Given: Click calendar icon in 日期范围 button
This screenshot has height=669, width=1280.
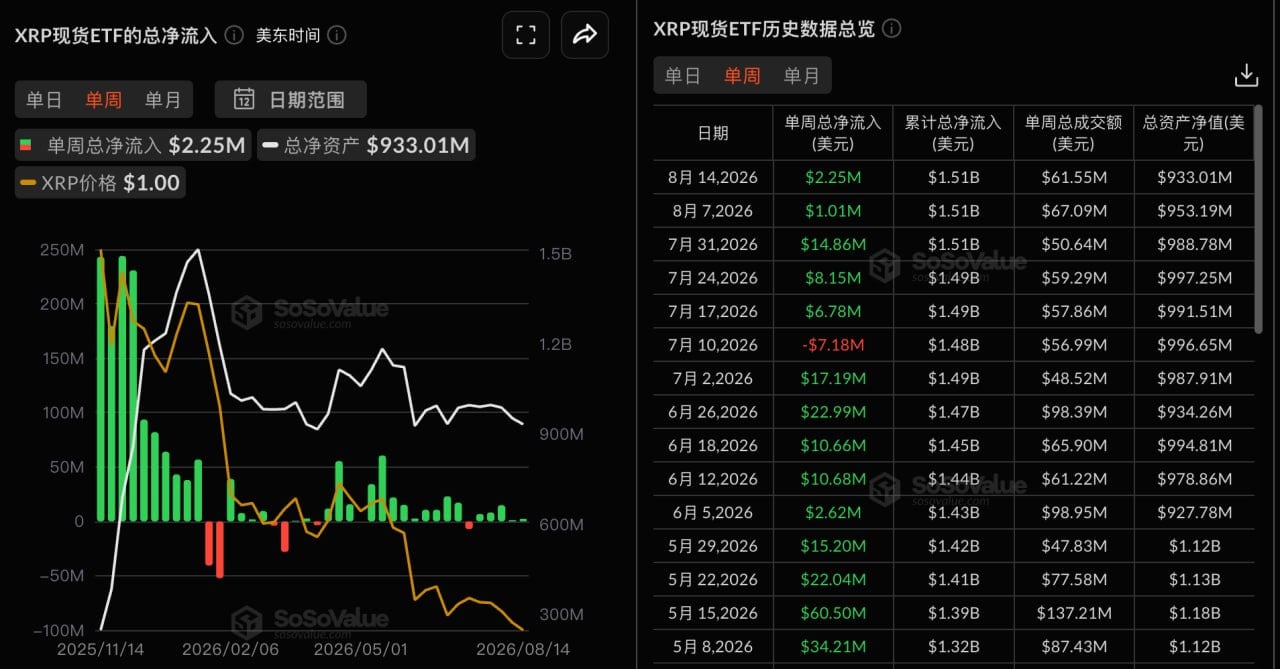Looking at the screenshot, I should (x=244, y=99).
